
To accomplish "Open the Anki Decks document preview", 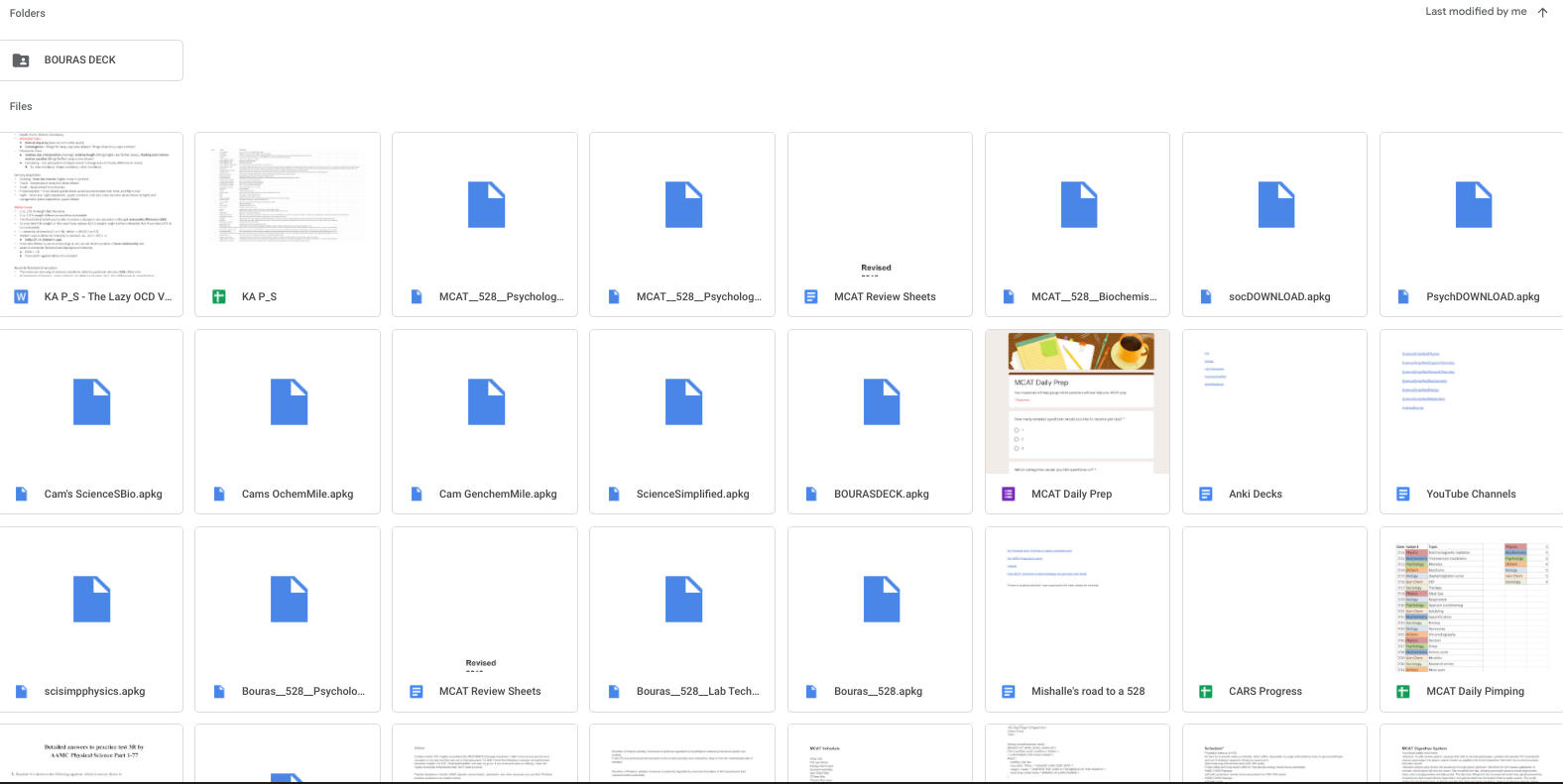I will point(1275,402).
